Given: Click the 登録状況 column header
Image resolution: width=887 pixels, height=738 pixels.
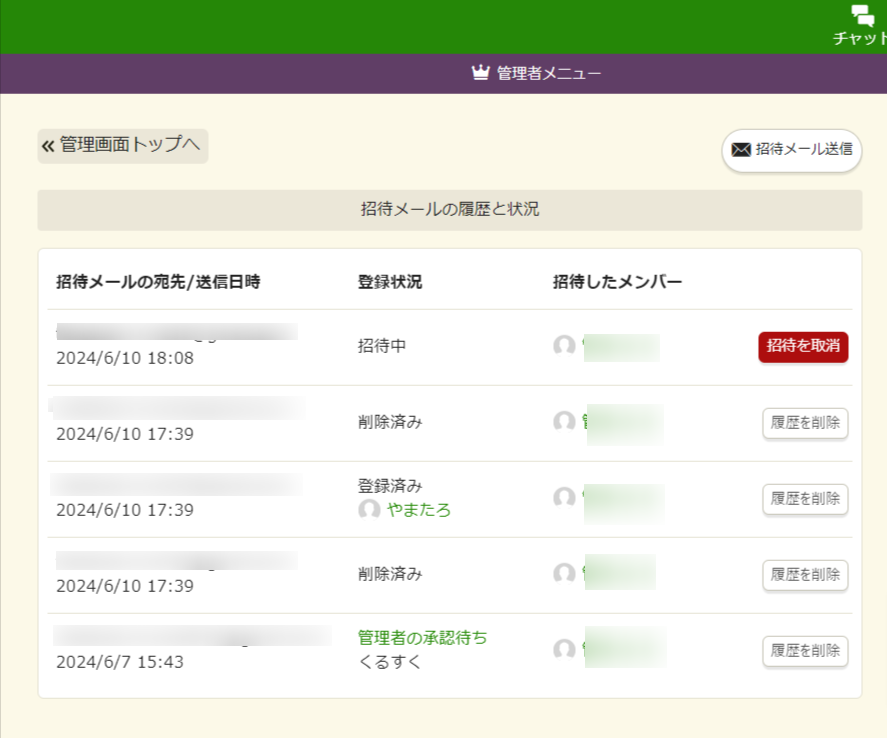Looking at the screenshot, I should point(390,282).
